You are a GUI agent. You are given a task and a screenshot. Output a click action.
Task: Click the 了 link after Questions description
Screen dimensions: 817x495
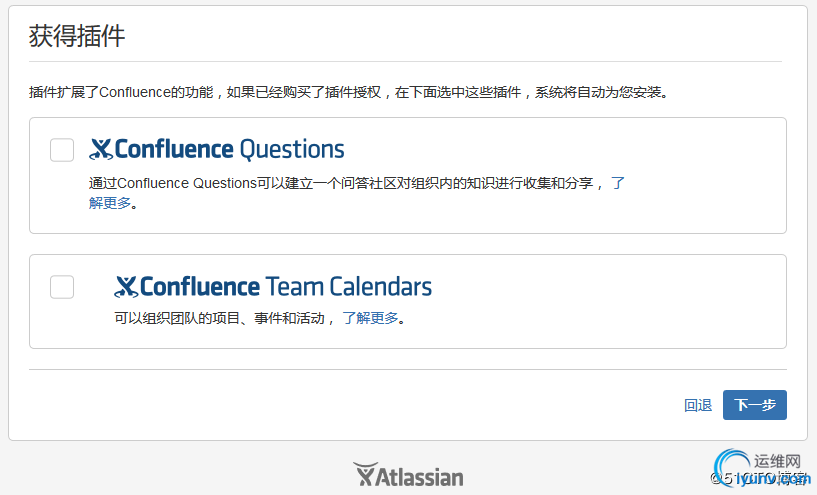(618, 183)
